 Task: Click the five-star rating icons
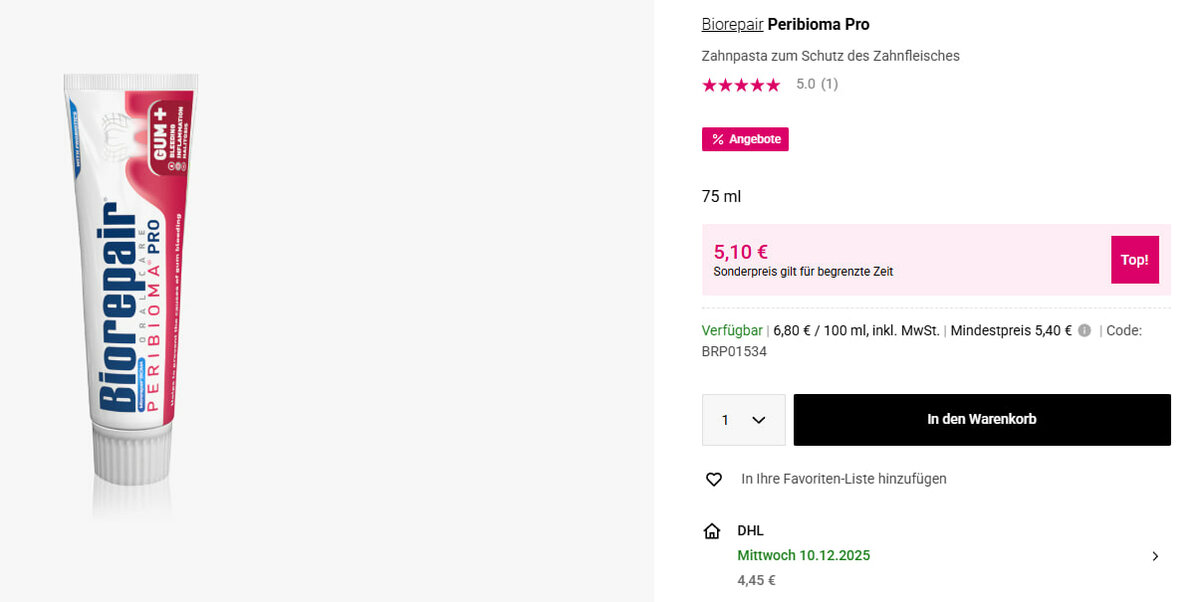[741, 85]
